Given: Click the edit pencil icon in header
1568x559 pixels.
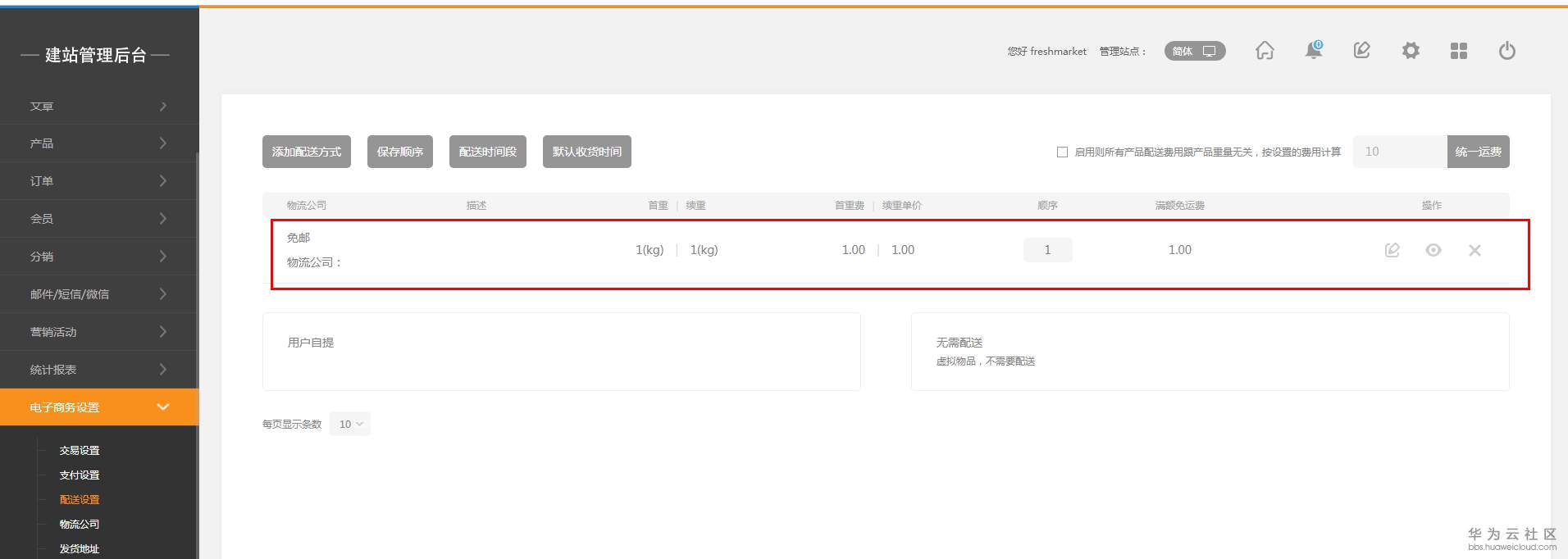Looking at the screenshot, I should (1362, 51).
